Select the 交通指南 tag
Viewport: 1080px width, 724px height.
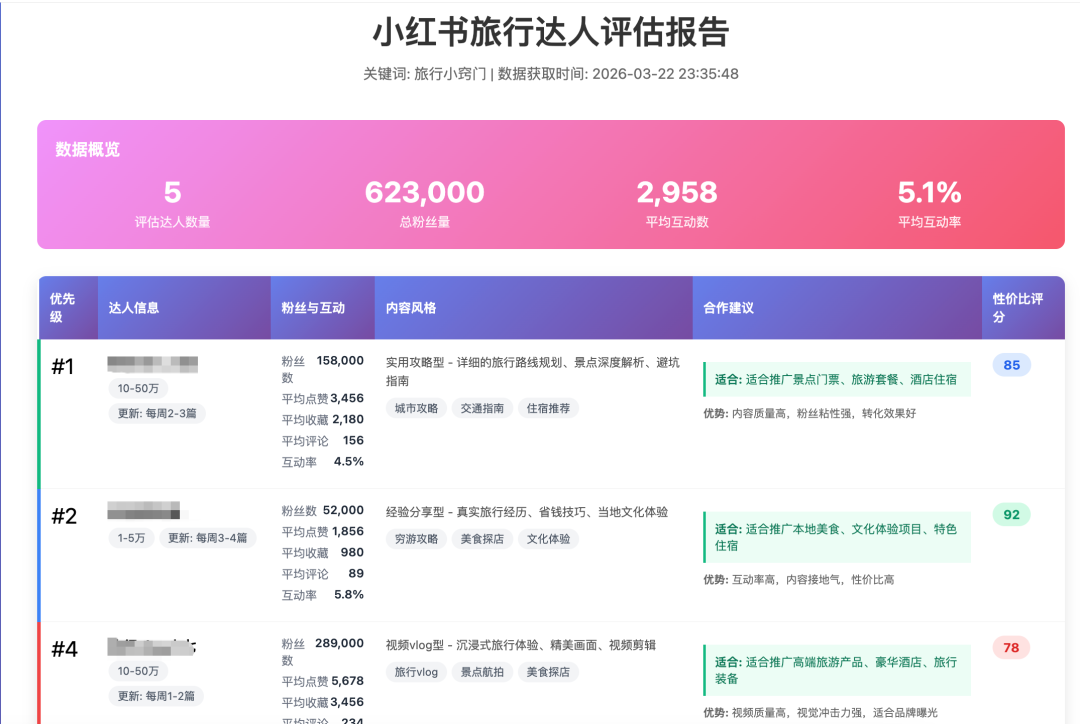point(483,408)
